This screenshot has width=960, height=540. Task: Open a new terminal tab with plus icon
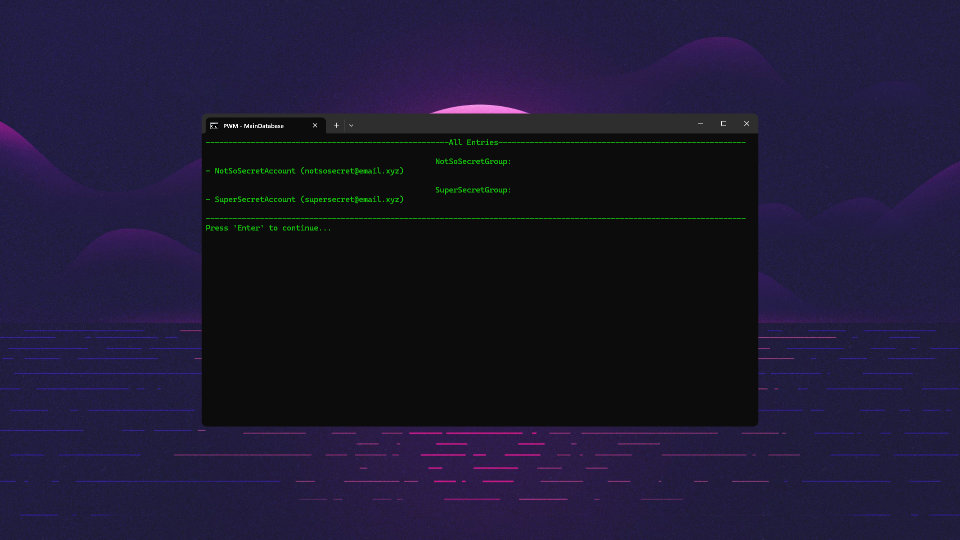point(336,125)
